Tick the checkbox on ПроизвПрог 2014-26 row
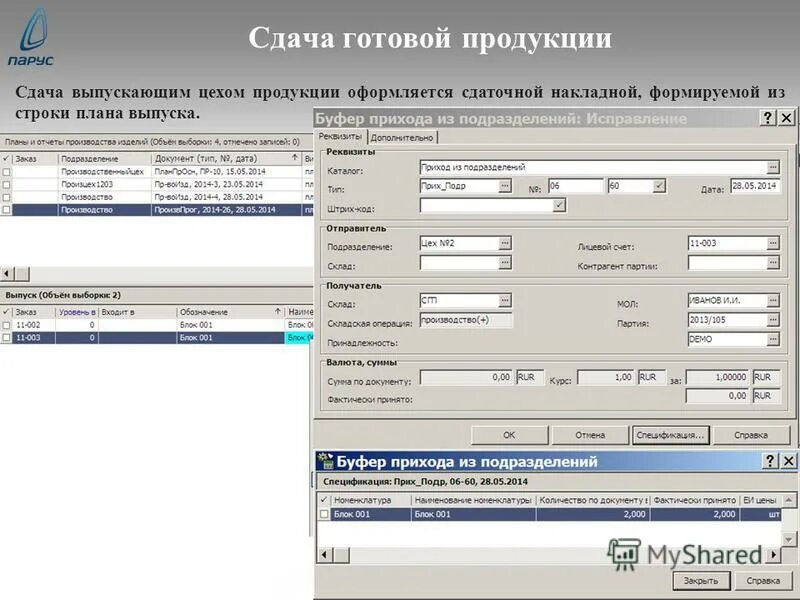The width and height of the screenshot is (800, 600). click(6, 211)
